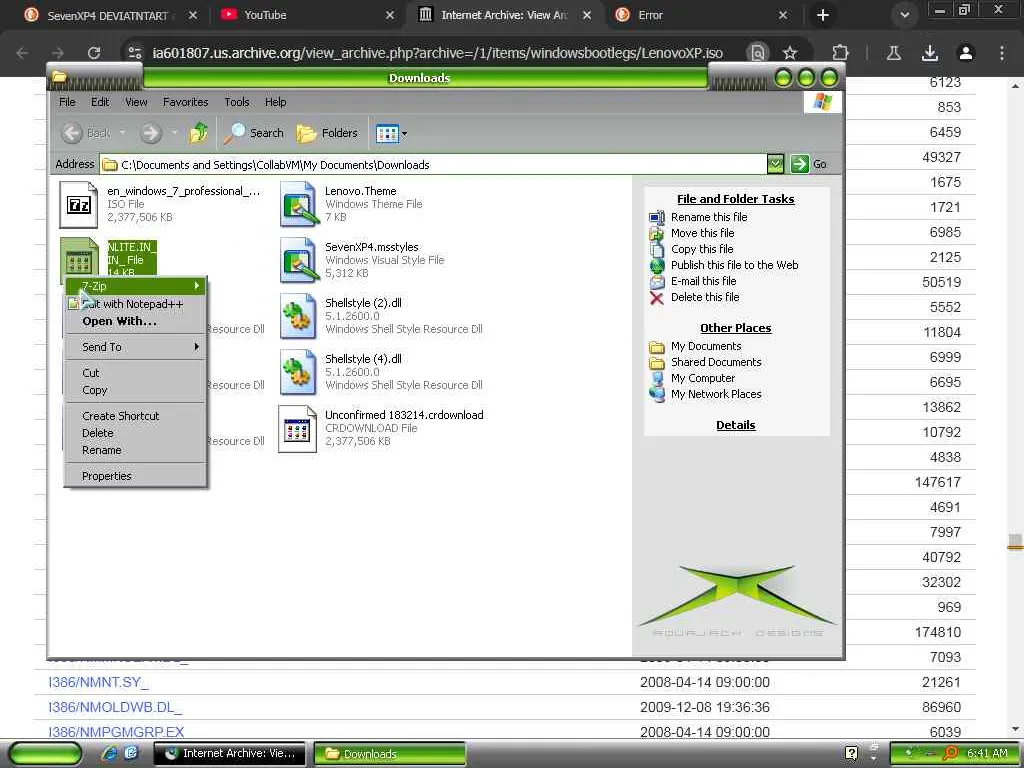Screen dimensions: 1024x768
Task: Choose Edit with Notepad++ from context menu
Action: 136,304
